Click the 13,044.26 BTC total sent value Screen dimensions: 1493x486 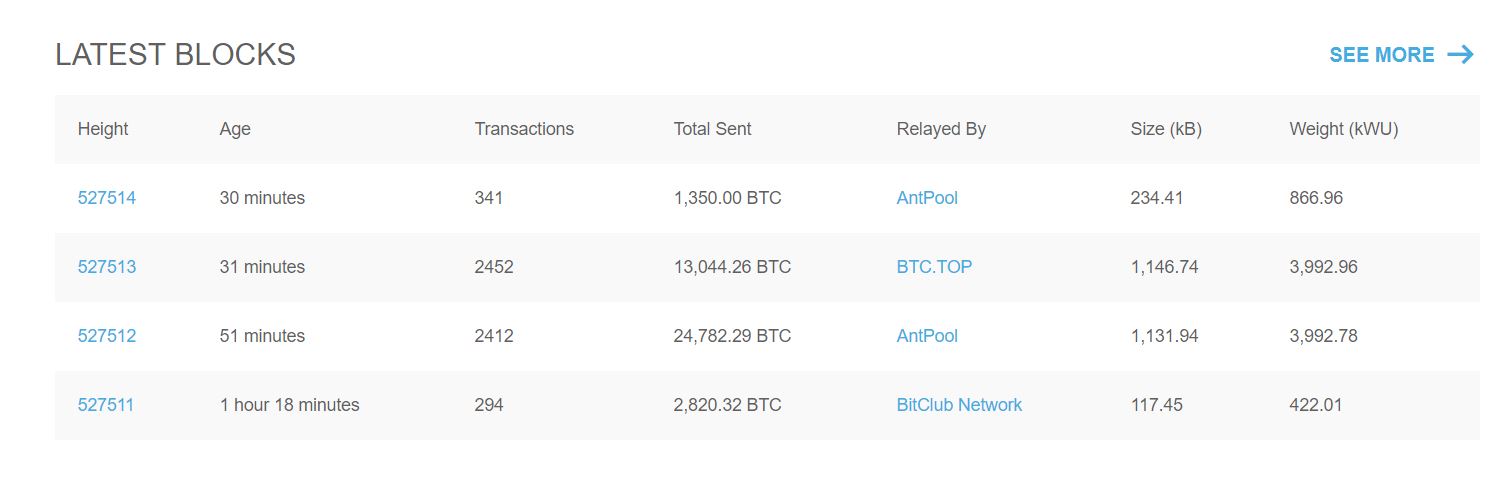pyautogui.click(x=732, y=267)
